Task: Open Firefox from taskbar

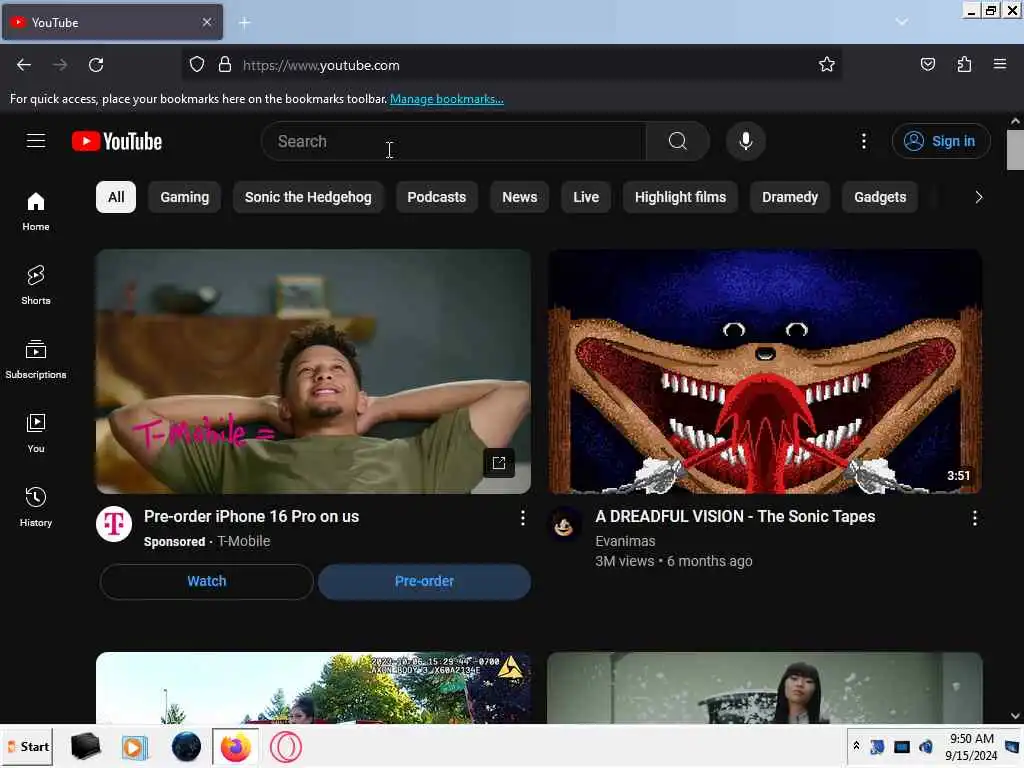Action: coord(235,747)
